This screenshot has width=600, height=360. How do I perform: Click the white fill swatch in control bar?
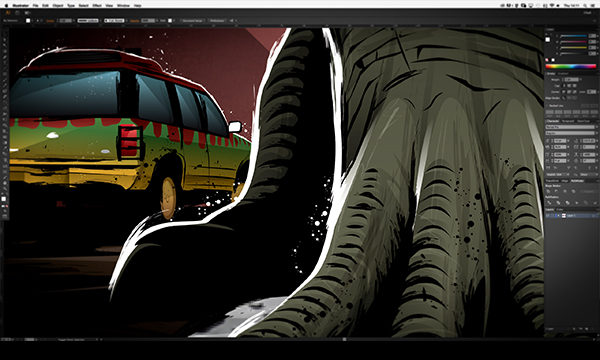coord(28,21)
